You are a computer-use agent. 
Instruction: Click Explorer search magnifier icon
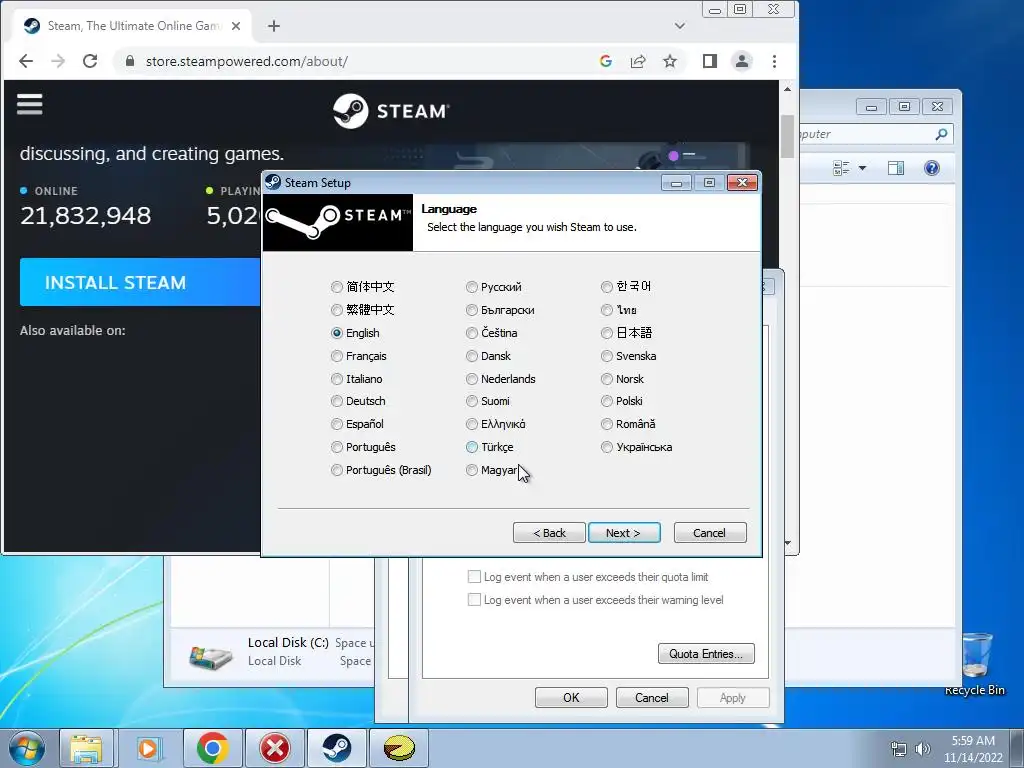point(941,134)
